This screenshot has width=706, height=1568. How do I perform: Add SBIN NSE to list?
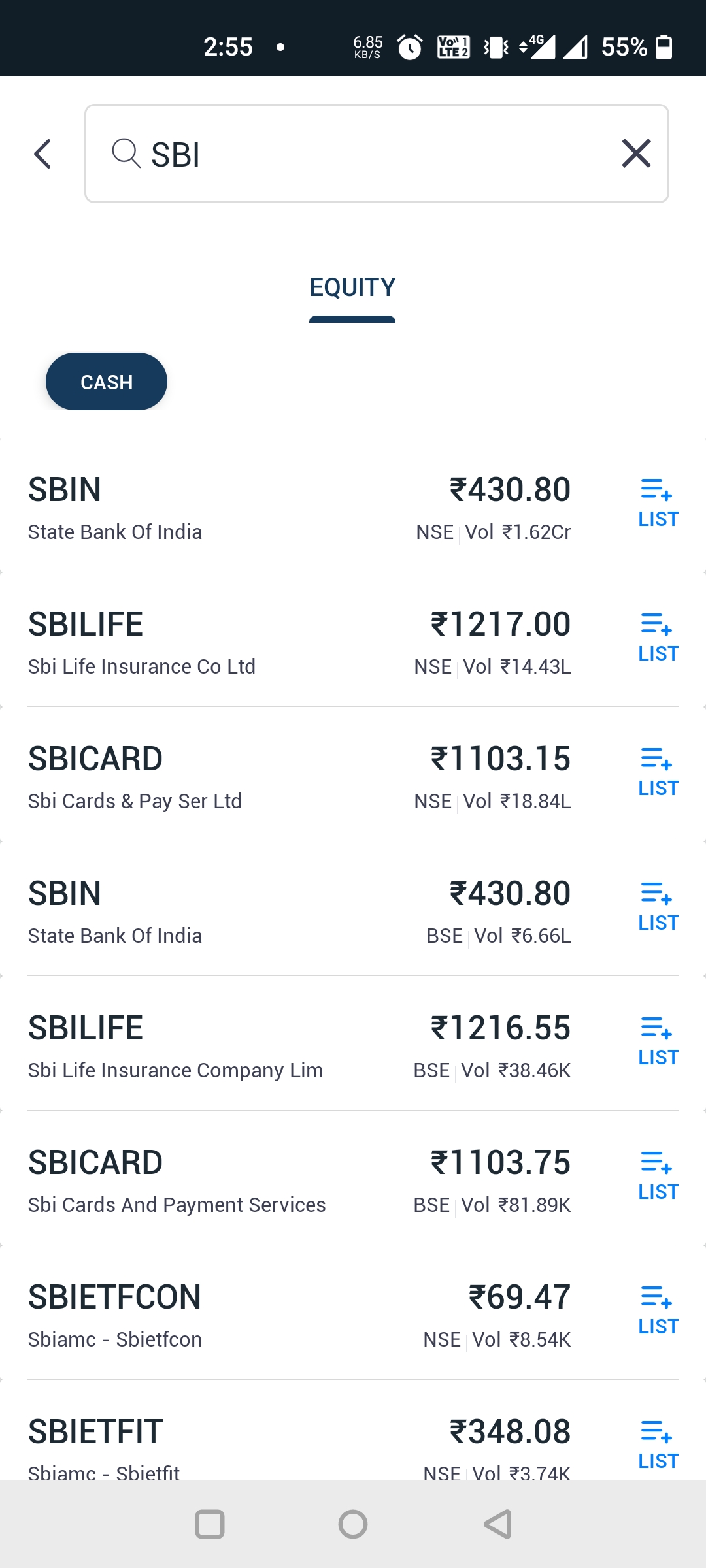658,503
